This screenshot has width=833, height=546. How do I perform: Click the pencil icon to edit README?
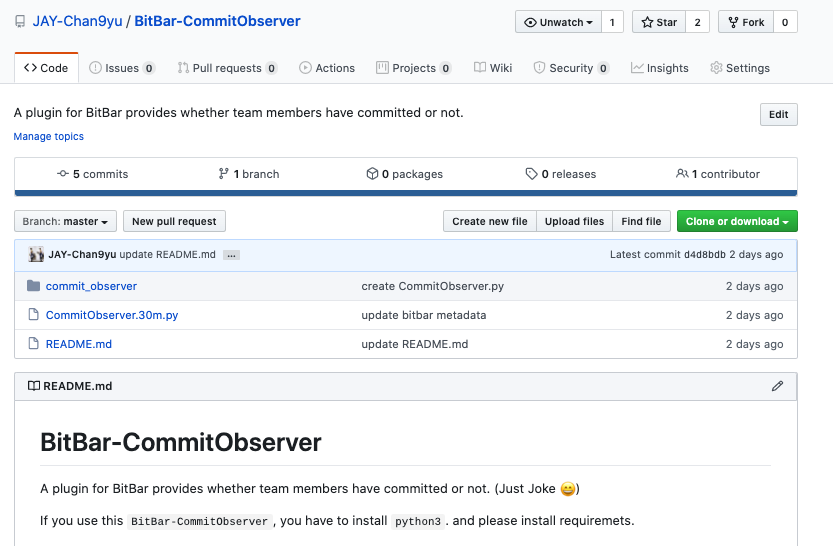pyautogui.click(x=777, y=386)
